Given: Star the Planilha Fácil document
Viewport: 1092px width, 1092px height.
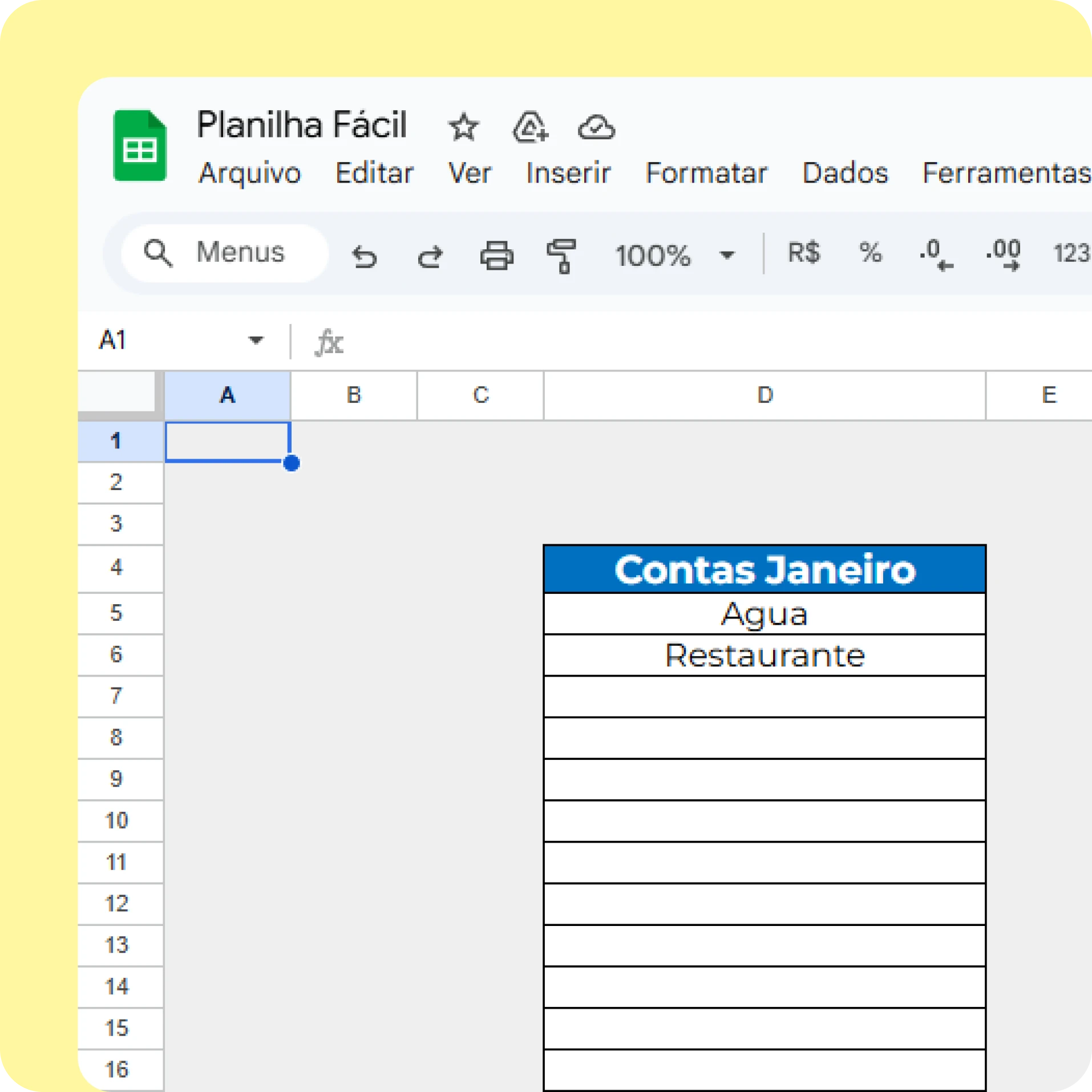Looking at the screenshot, I should [463, 127].
